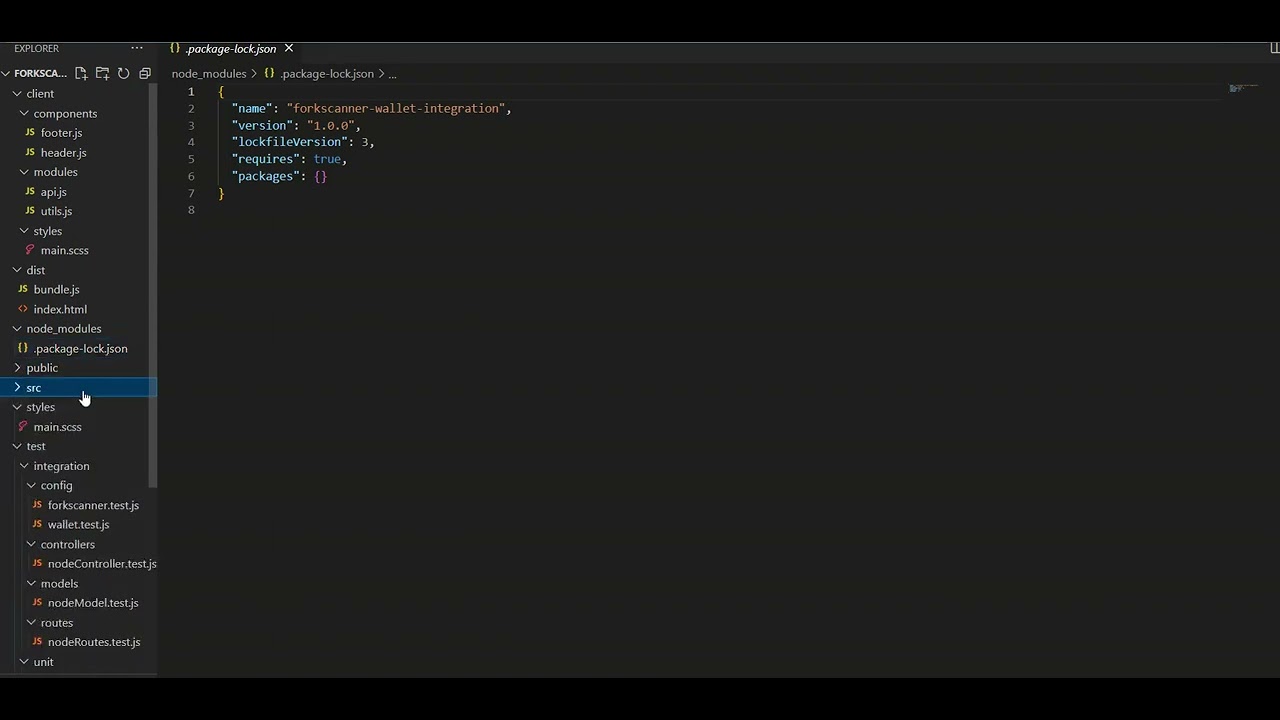
Task: Collapse the node_modules folder chevron
Action: (17, 328)
